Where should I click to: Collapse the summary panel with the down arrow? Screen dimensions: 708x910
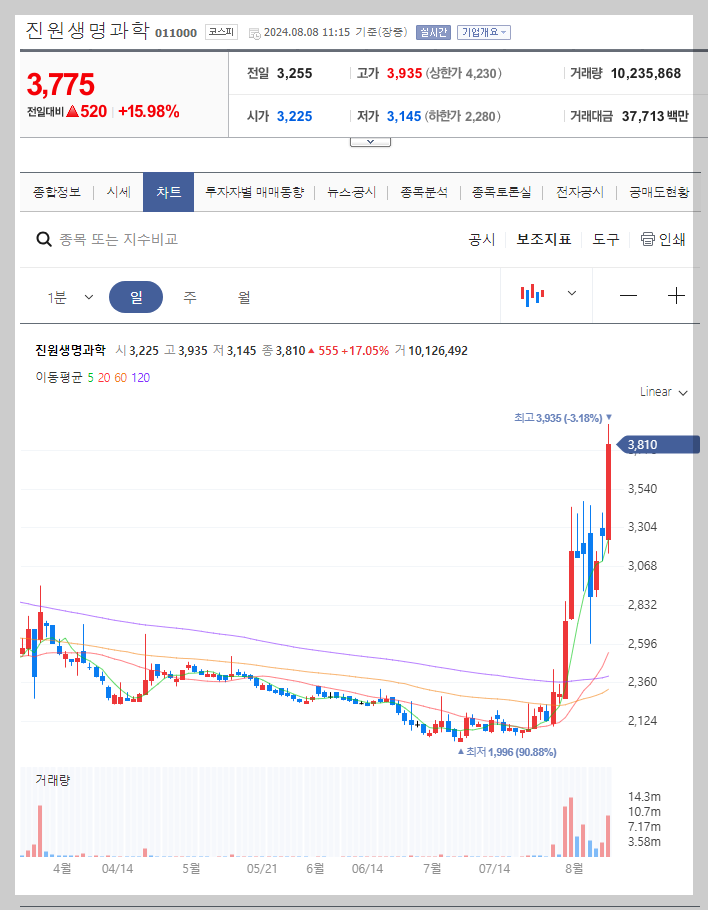(x=370, y=140)
